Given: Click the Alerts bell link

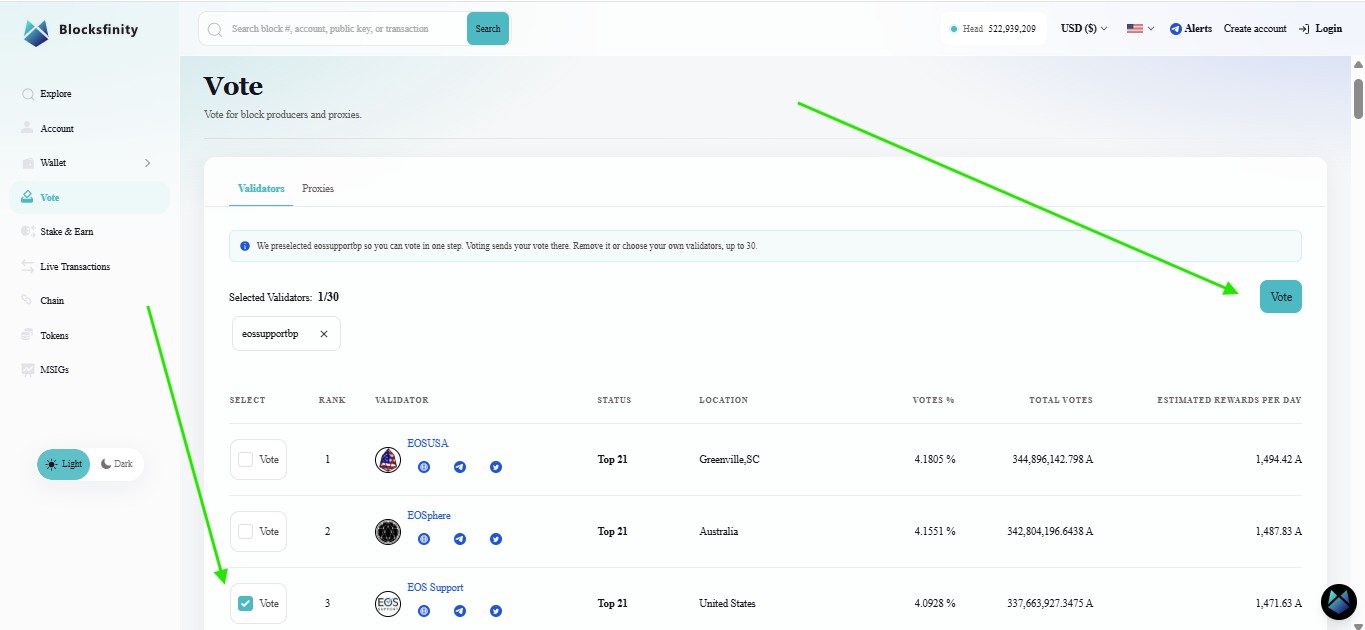Looking at the screenshot, I should pos(1190,29).
